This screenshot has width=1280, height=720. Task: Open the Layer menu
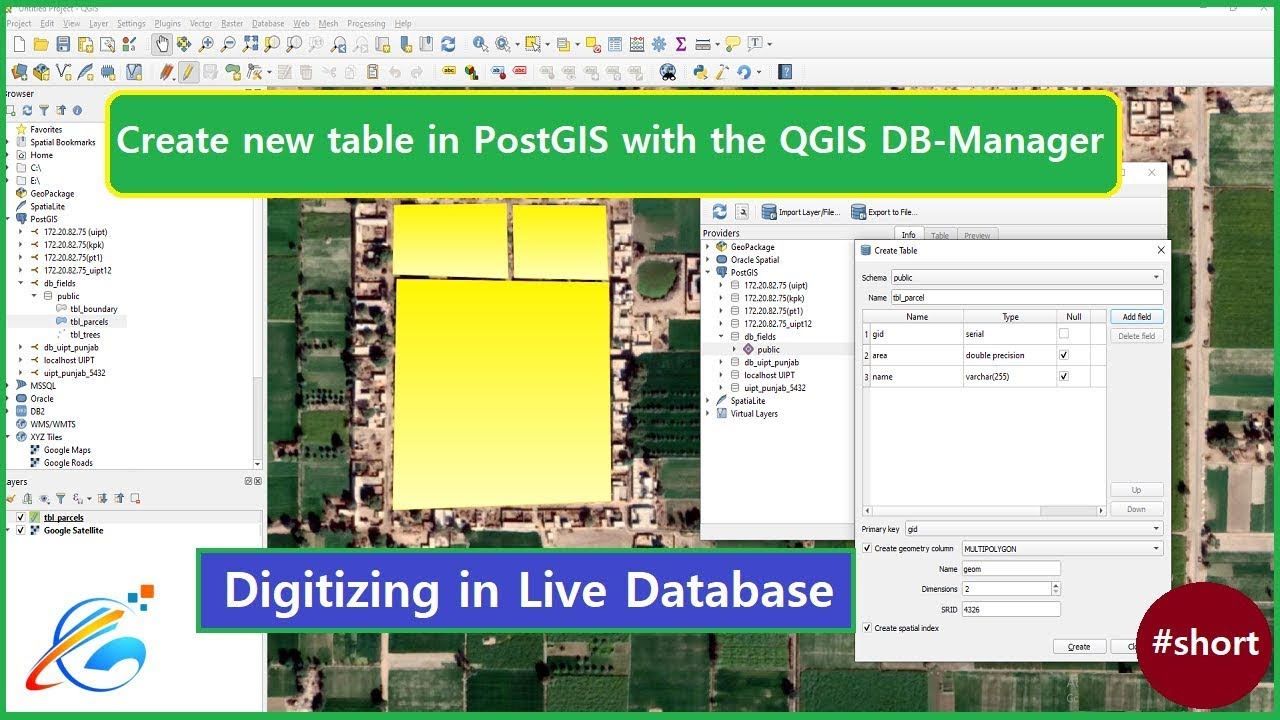[x=99, y=23]
